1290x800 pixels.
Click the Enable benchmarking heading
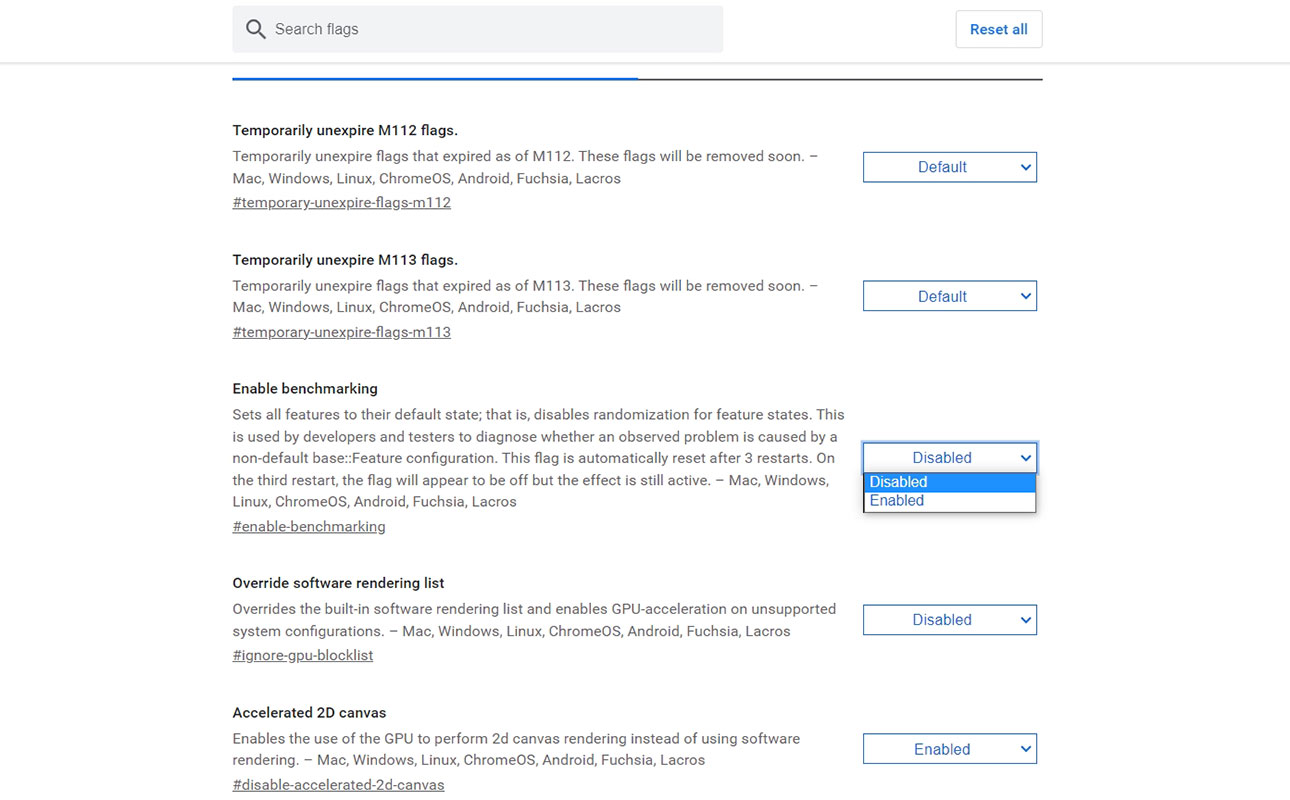pyautogui.click(x=305, y=388)
